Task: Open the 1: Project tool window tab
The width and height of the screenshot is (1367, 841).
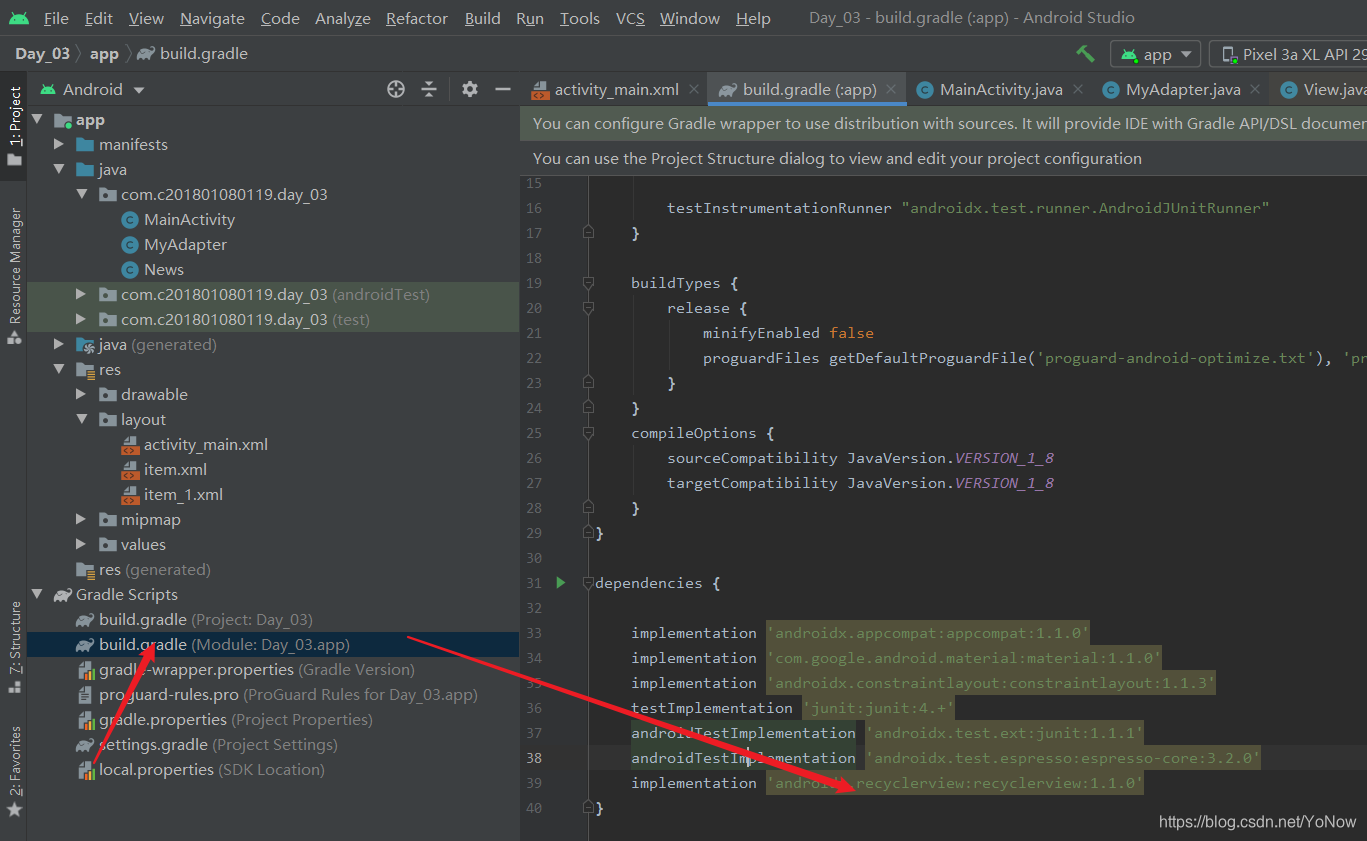Action: click(x=14, y=126)
